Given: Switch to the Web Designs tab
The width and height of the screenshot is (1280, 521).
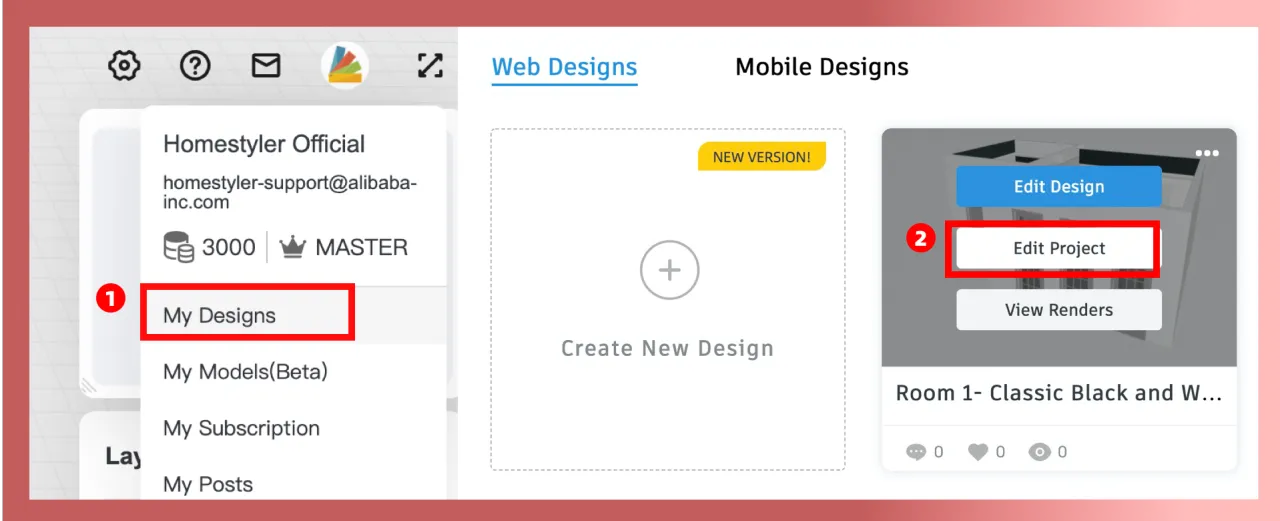Looking at the screenshot, I should click(x=564, y=67).
